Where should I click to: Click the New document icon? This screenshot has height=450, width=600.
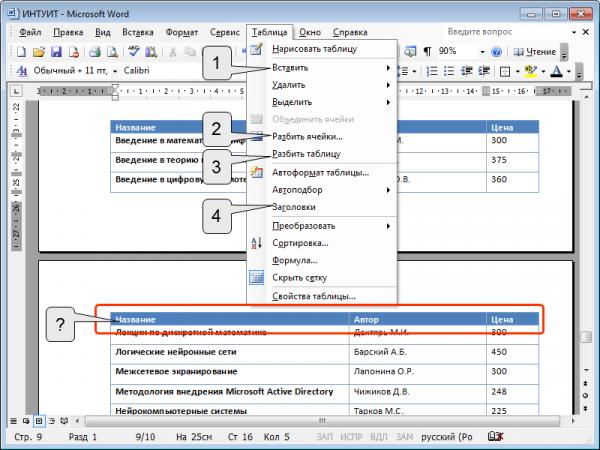[21, 52]
